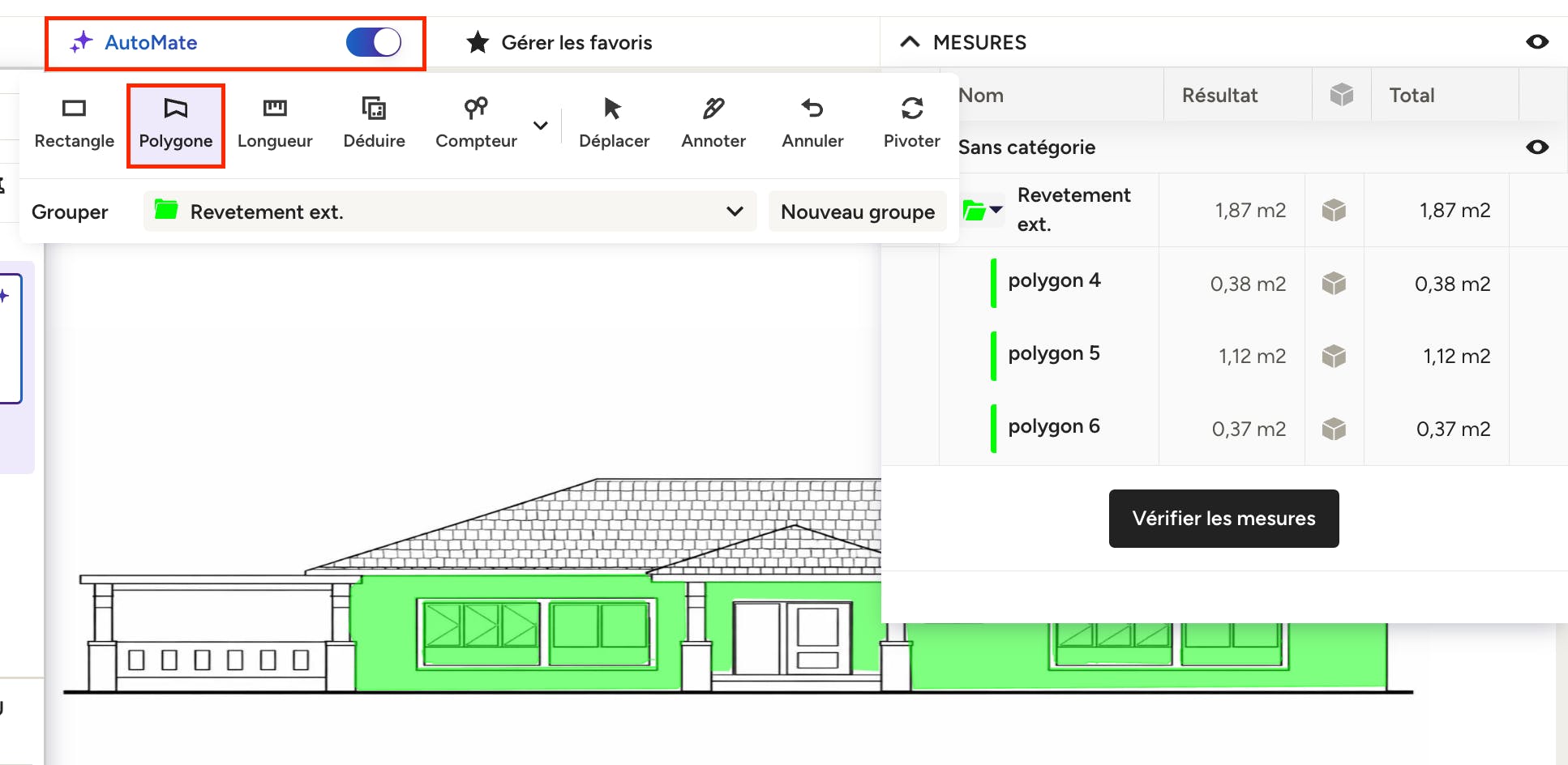The width and height of the screenshot is (1568, 765).
Task: Hide the Sans catégorie measurements
Action: [1536, 147]
